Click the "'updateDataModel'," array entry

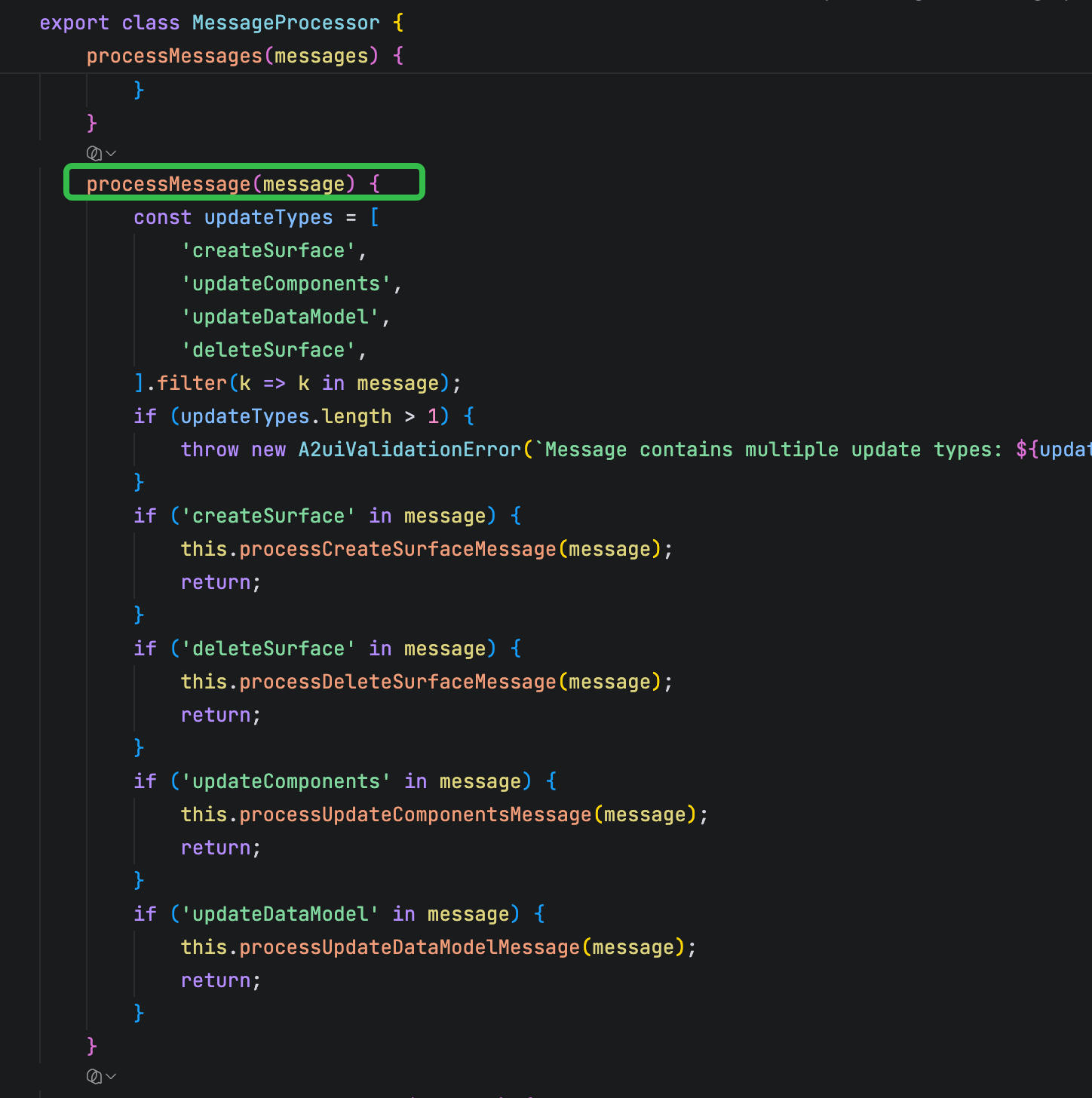pyautogui.click(x=286, y=317)
